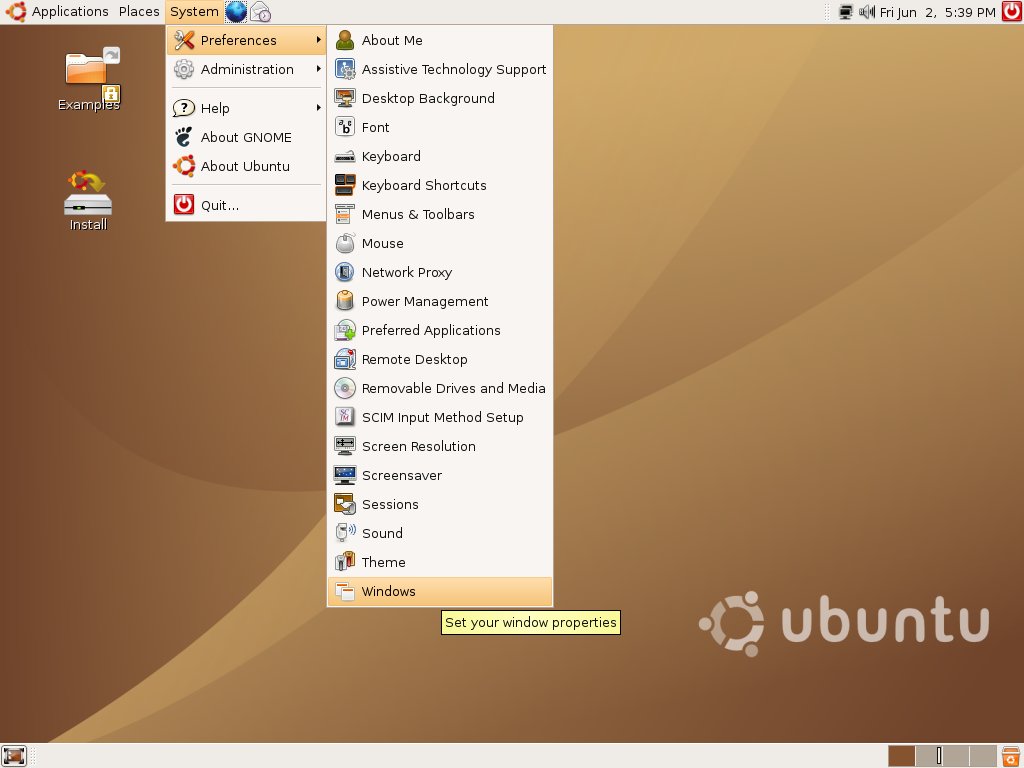
Task: Click the Sessions icon
Action: [345, 505]
